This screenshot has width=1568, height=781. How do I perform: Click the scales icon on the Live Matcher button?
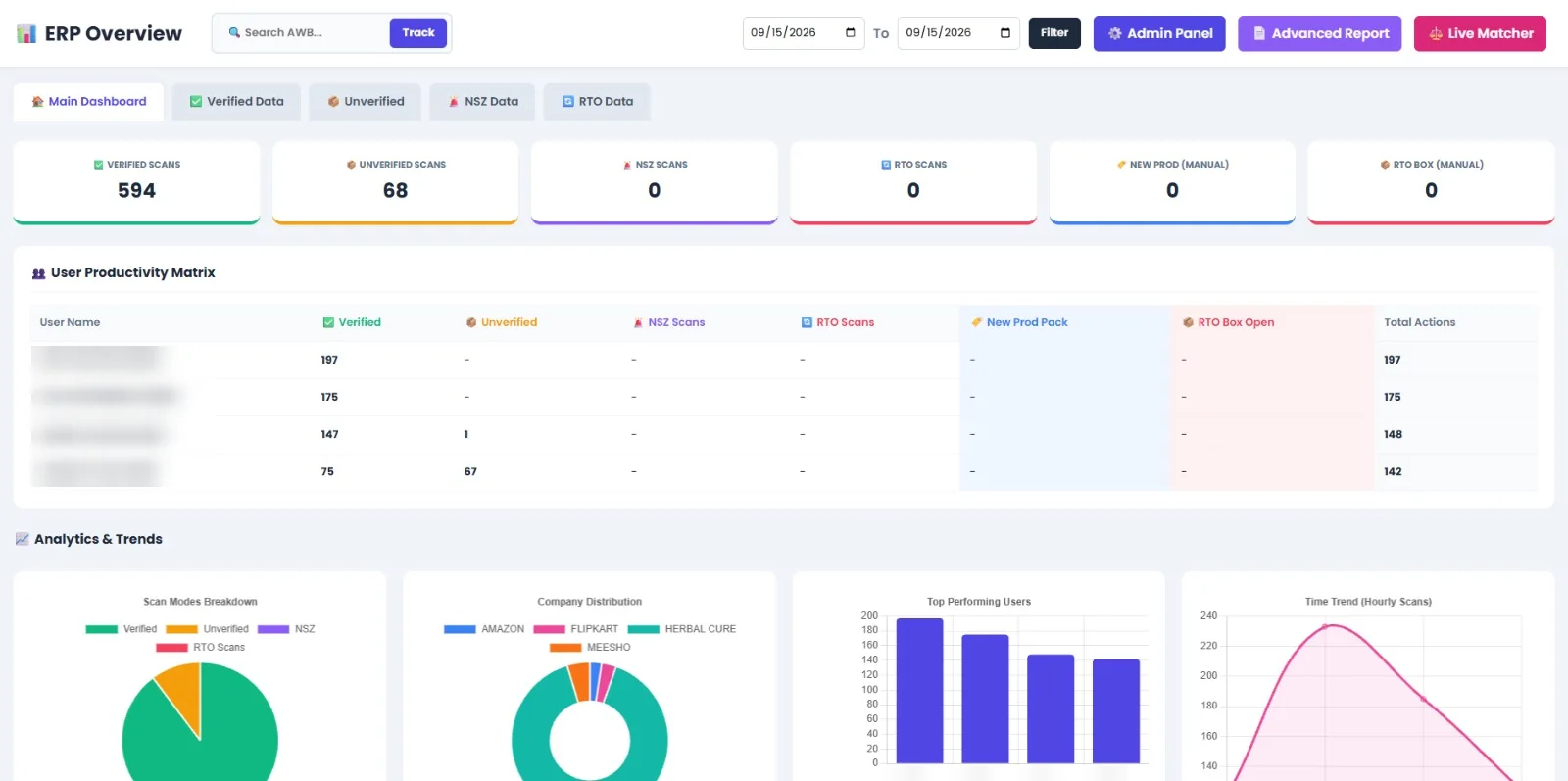click(1436, 33)
